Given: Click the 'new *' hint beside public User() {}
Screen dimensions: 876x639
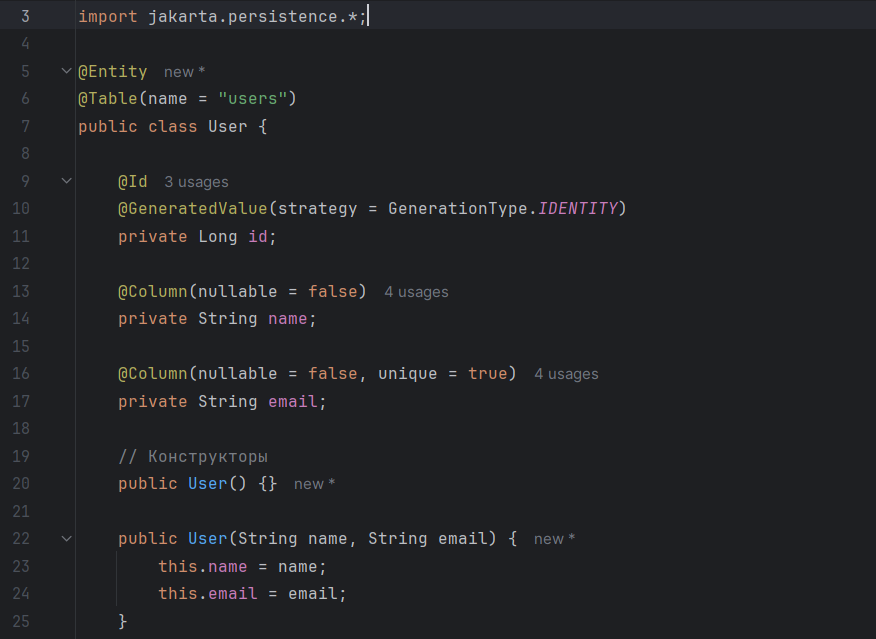Looking at the screenshot, I should tap(315, 484).
